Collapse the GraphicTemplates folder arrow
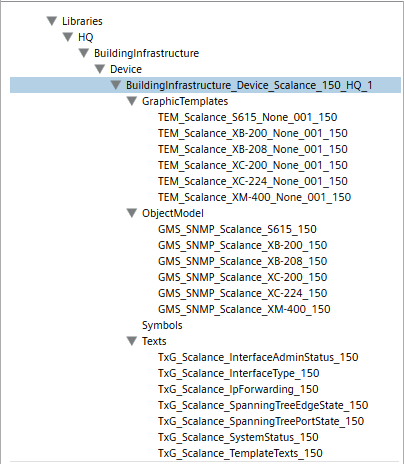The image size is (404, 464). [132, 101]
